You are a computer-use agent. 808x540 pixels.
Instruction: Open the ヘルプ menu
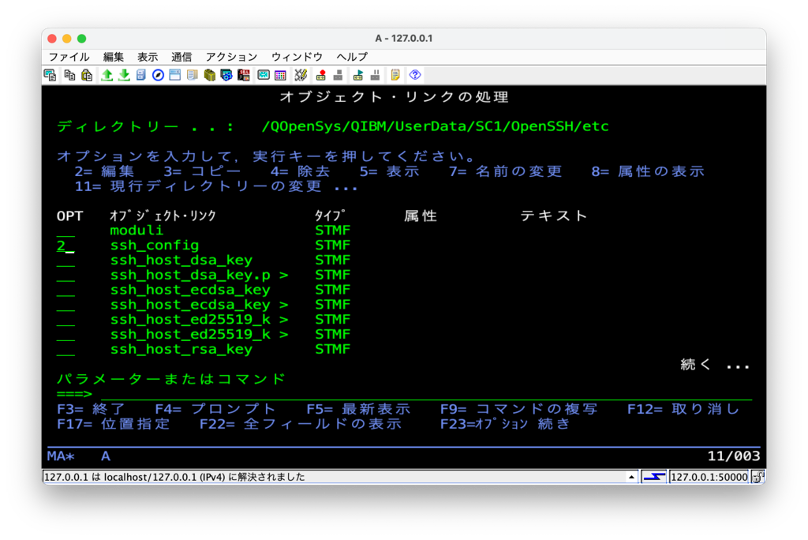coord(352,57)
